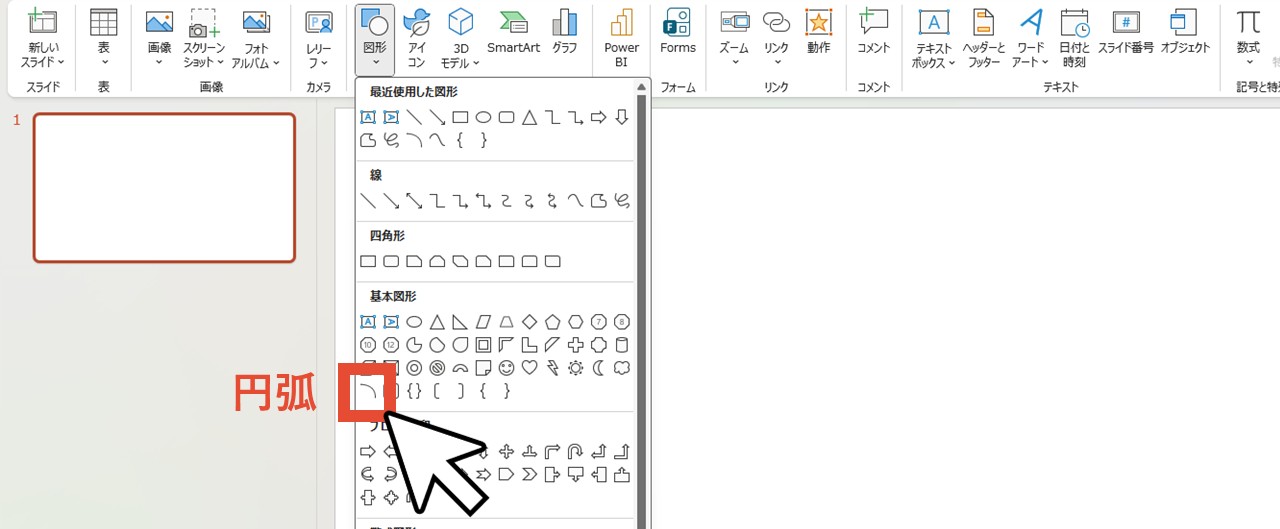The image size is (1280, 529).
Task: Select the cloud shape in basic shapes
Action: [x=621, y=368]
